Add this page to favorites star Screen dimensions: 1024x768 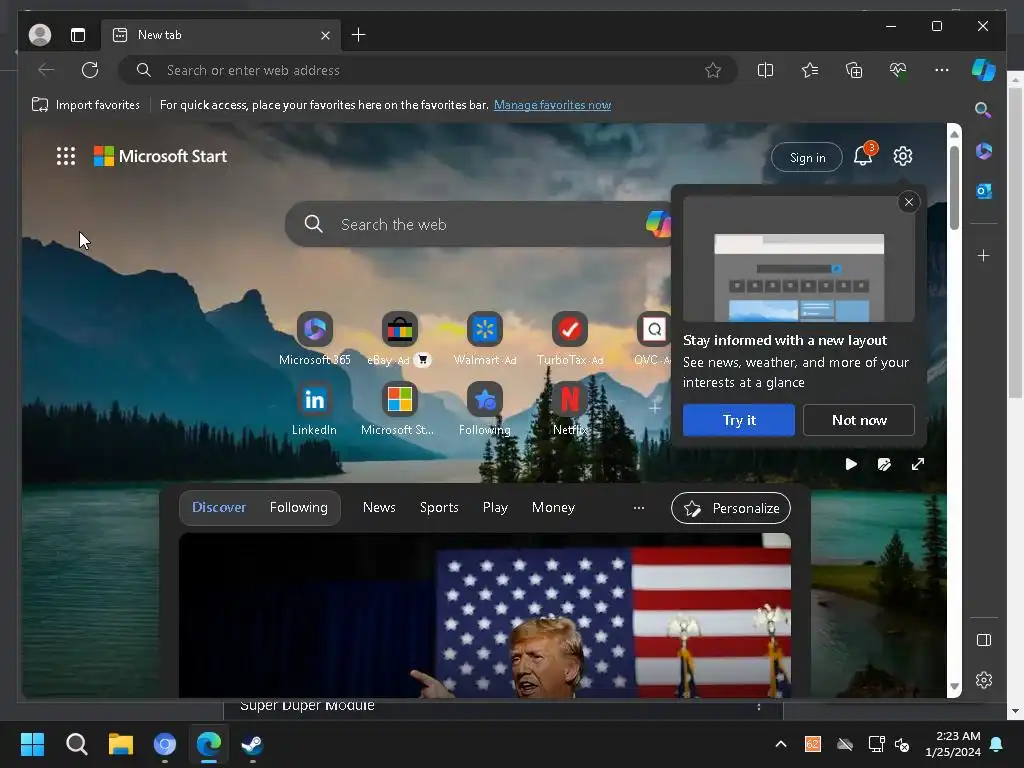(x=713, y=70)
